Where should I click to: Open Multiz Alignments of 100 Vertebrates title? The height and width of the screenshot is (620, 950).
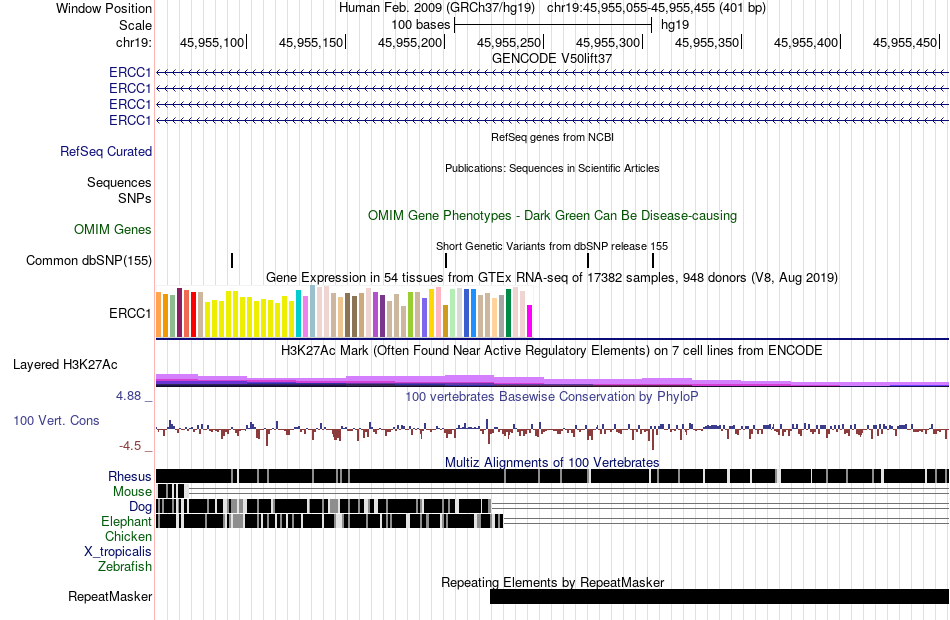pos(552,462)
